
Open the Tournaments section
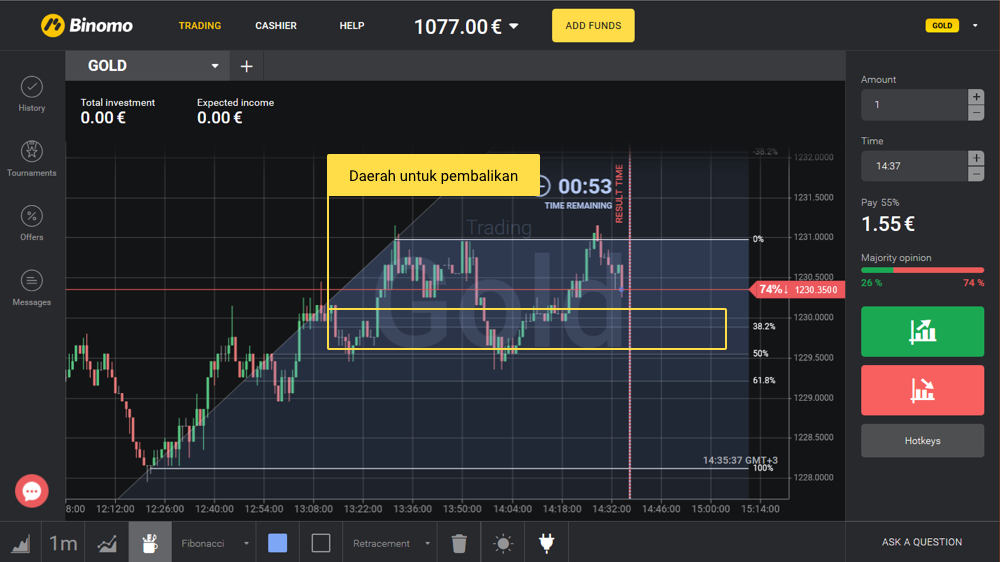[x=31, y=159]
